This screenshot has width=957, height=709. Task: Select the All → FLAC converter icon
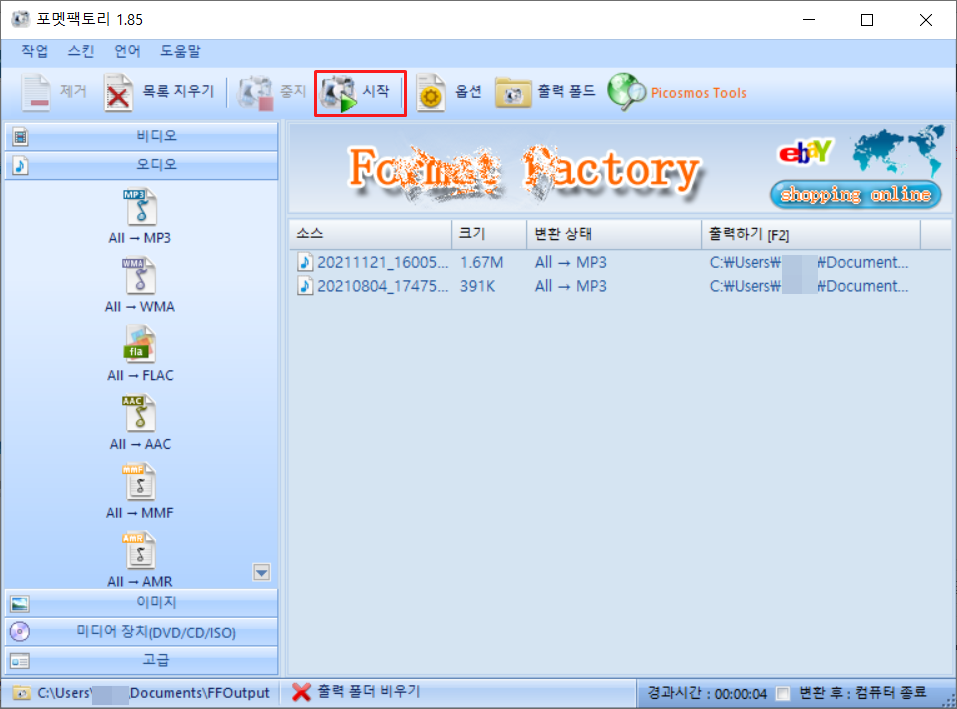pyautogui.click(x=140, y=344)
